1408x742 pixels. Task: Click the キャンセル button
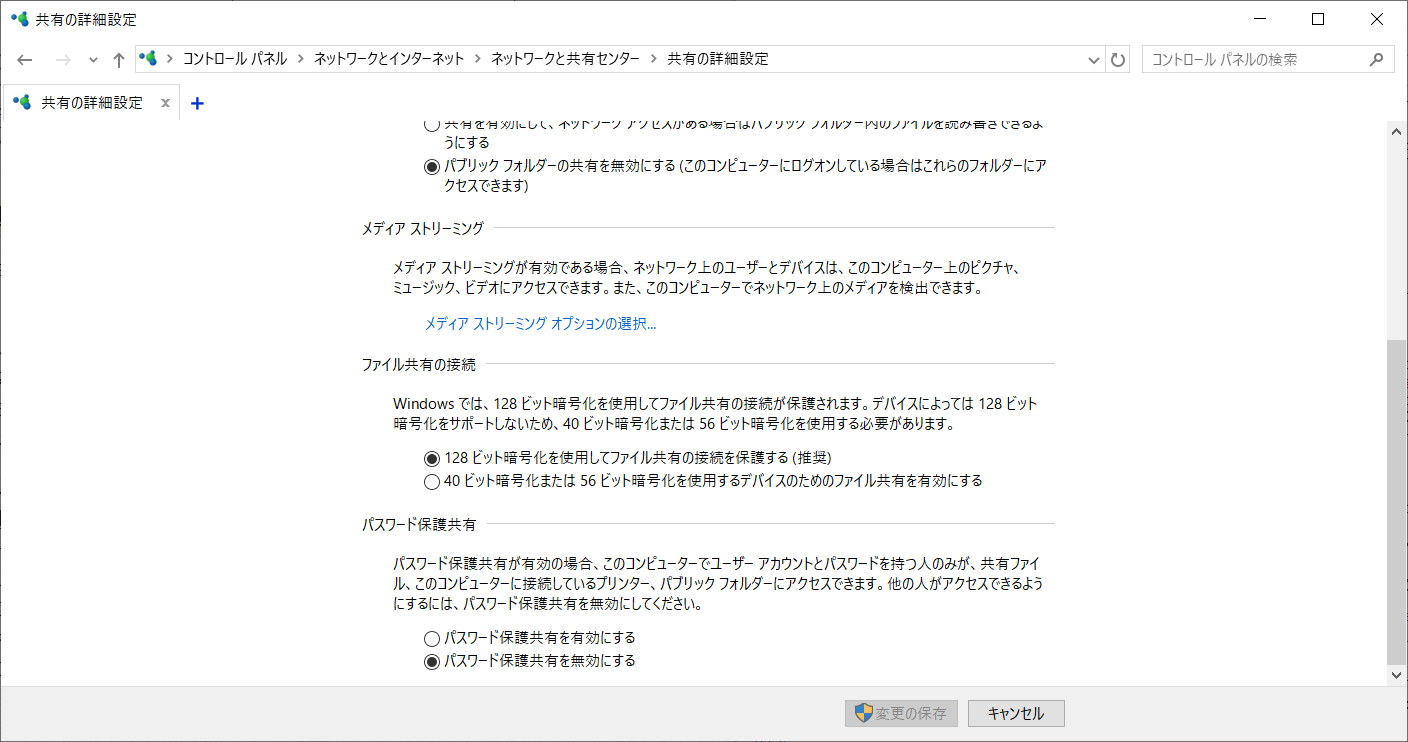(x=1015, y=713)
